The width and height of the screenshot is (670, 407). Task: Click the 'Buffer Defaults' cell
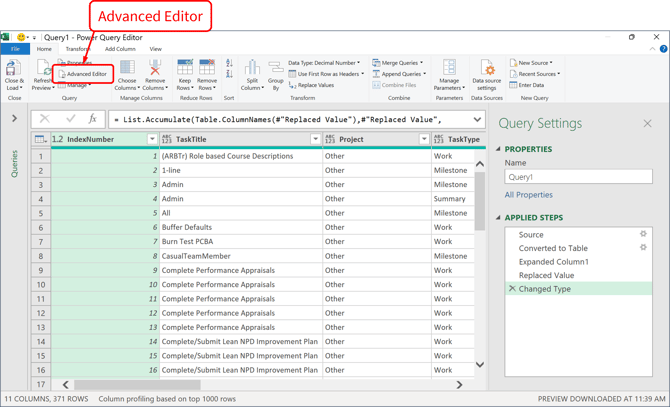coord(241,227)
